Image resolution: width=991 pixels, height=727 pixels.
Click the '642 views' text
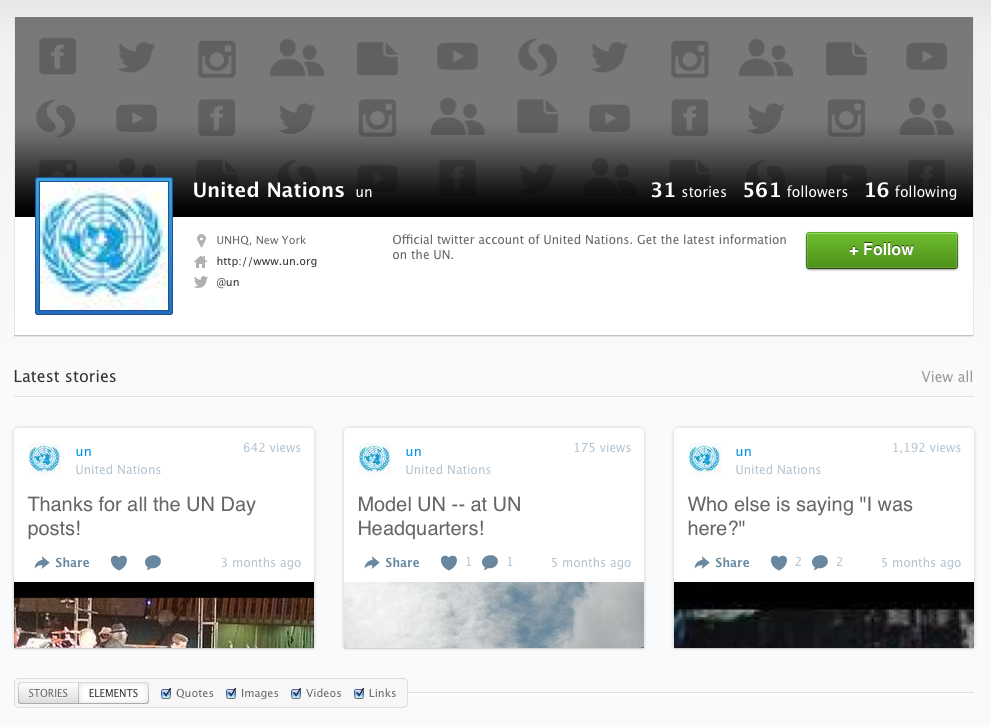(272, 448)
